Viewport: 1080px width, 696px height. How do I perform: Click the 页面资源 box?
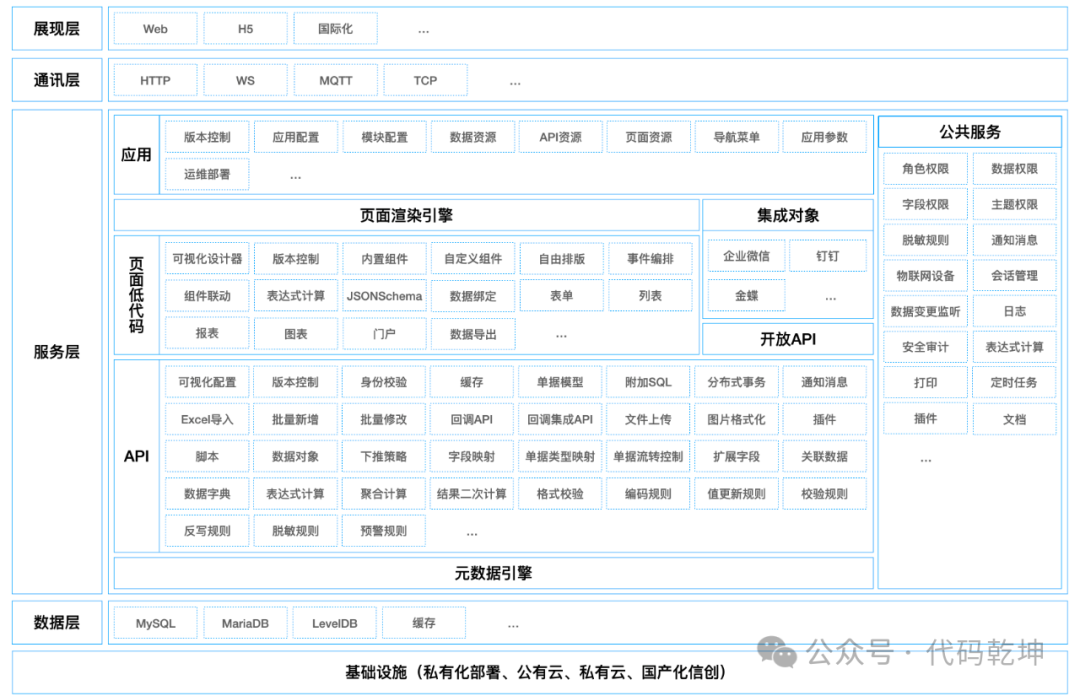point(649,137)
